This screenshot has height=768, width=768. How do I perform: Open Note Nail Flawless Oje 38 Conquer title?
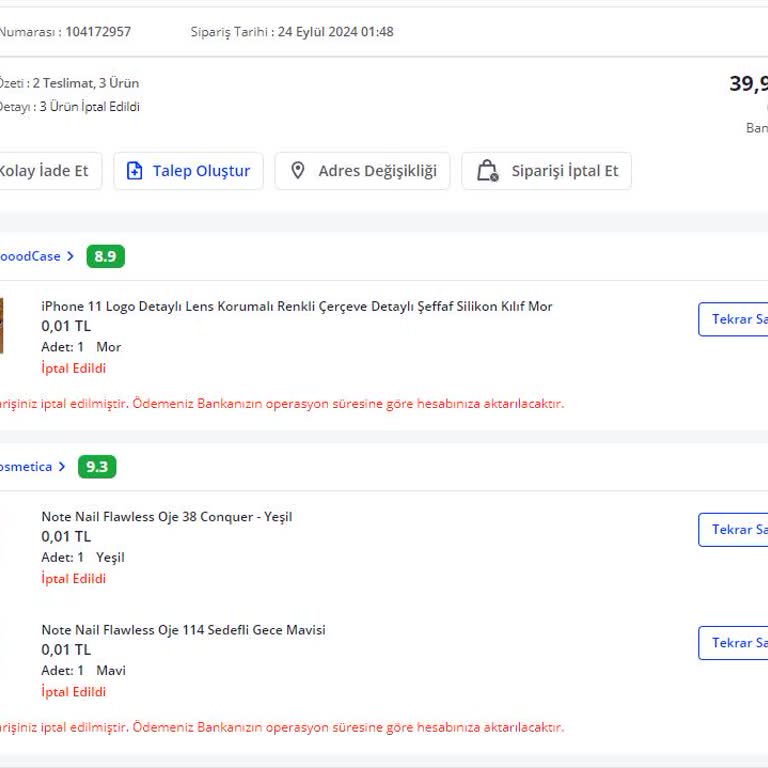coord(167,517)
